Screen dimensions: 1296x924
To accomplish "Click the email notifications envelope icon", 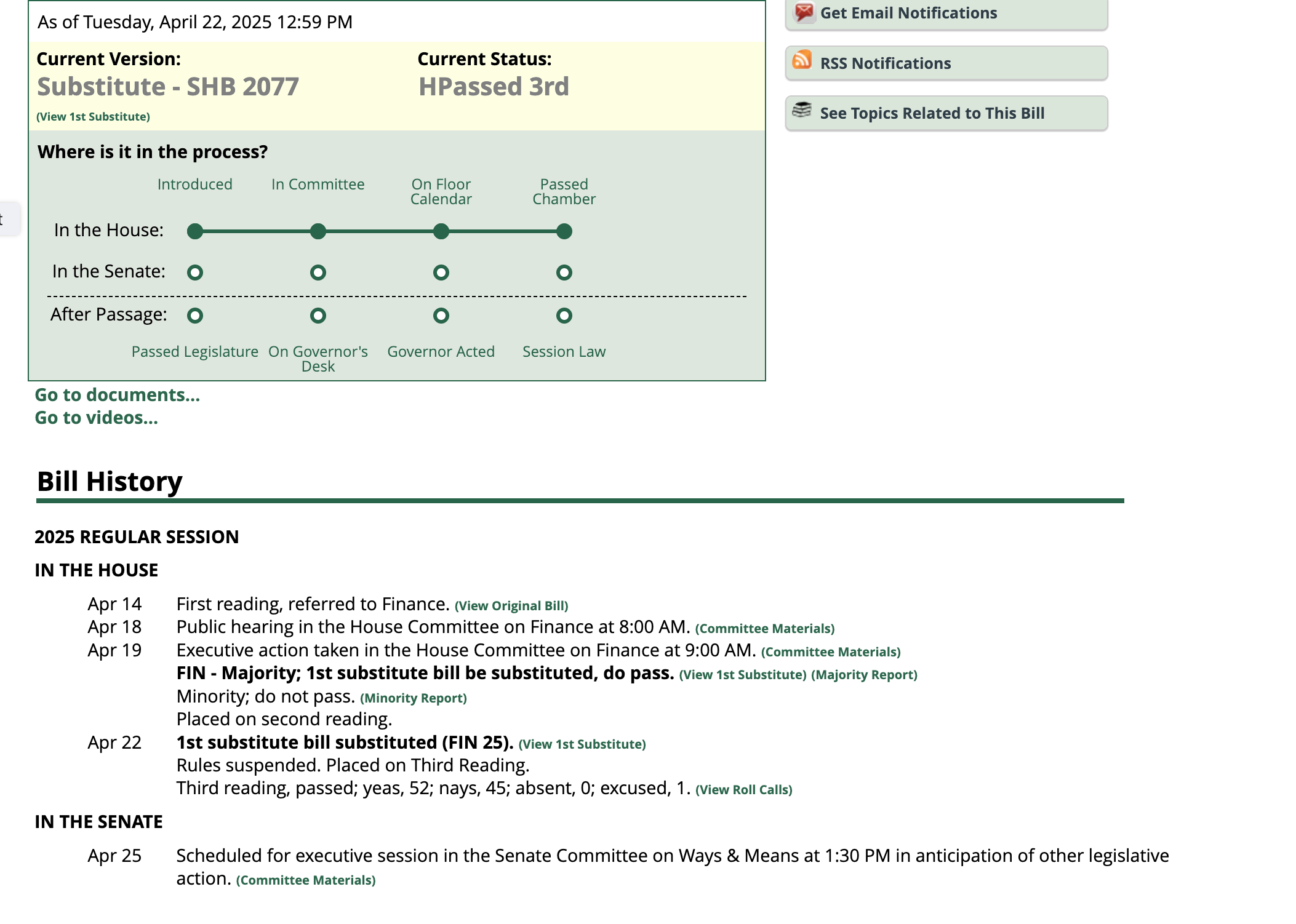I will [x=804, y=12].
